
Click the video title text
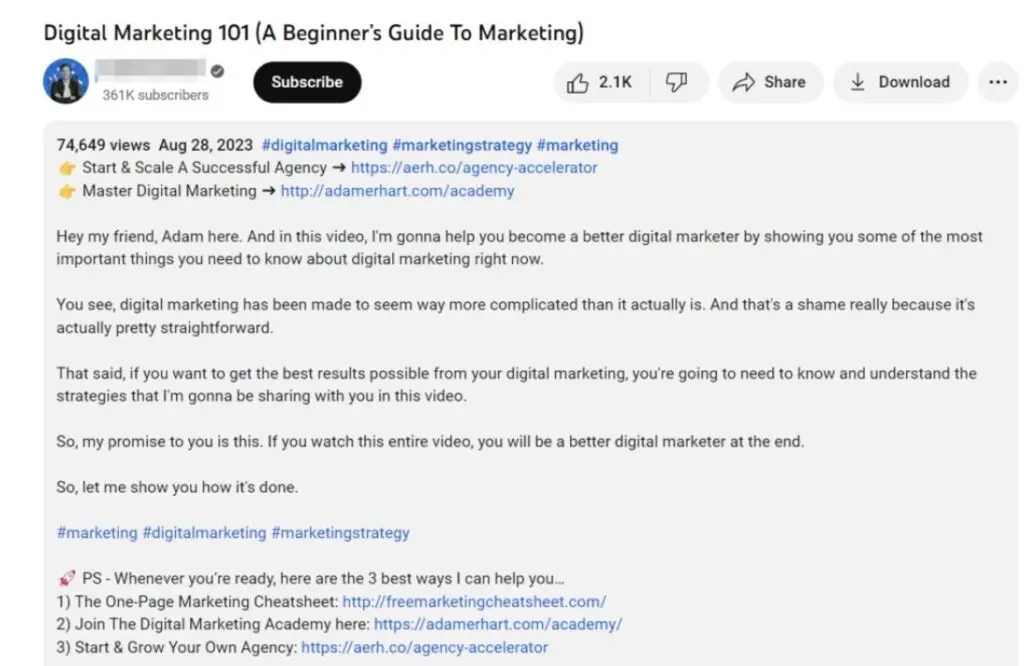[313, 32]
